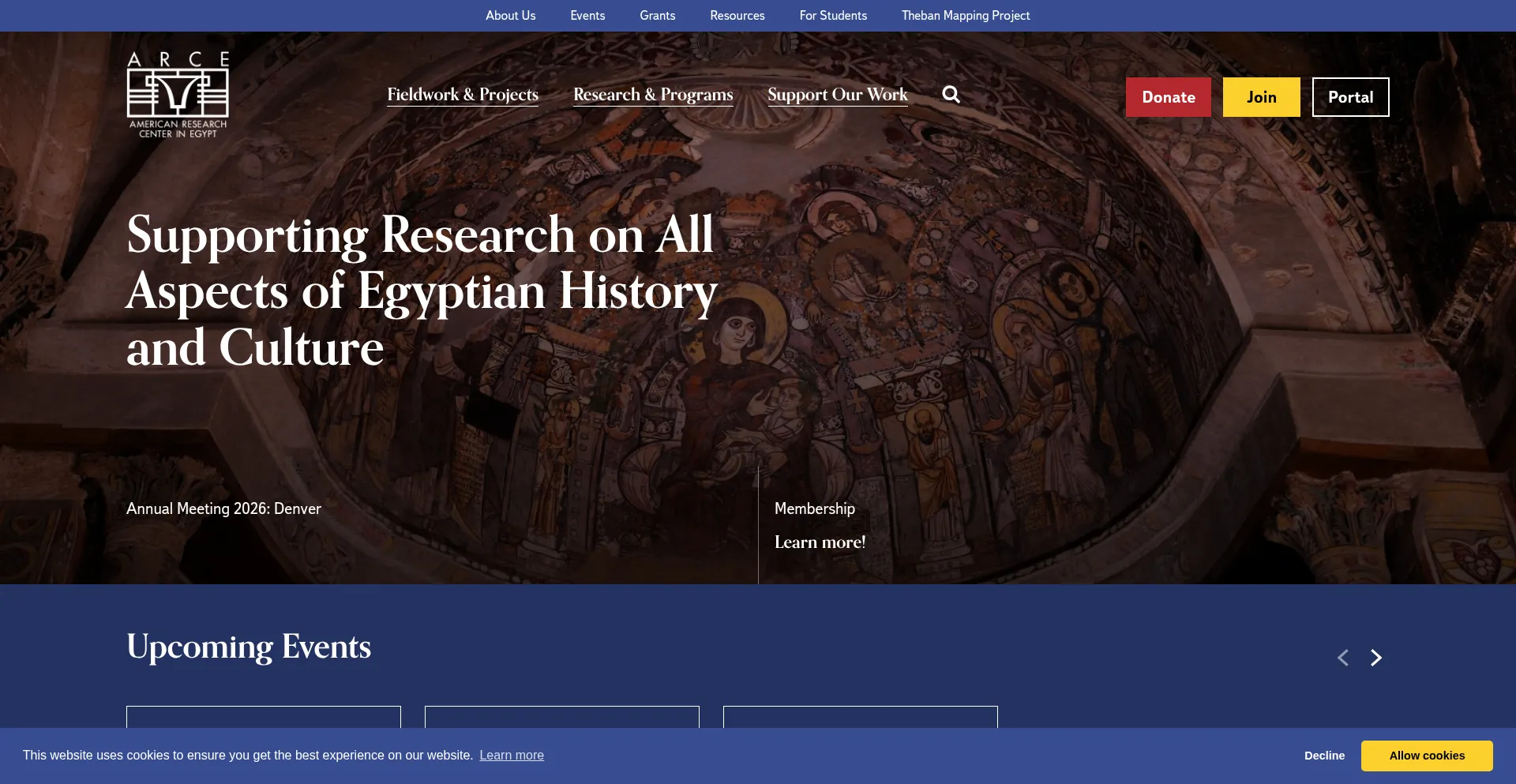Expand Fieldwork & Projects navigation
This screenshot has height=784, width=1516.
(463, 95)
